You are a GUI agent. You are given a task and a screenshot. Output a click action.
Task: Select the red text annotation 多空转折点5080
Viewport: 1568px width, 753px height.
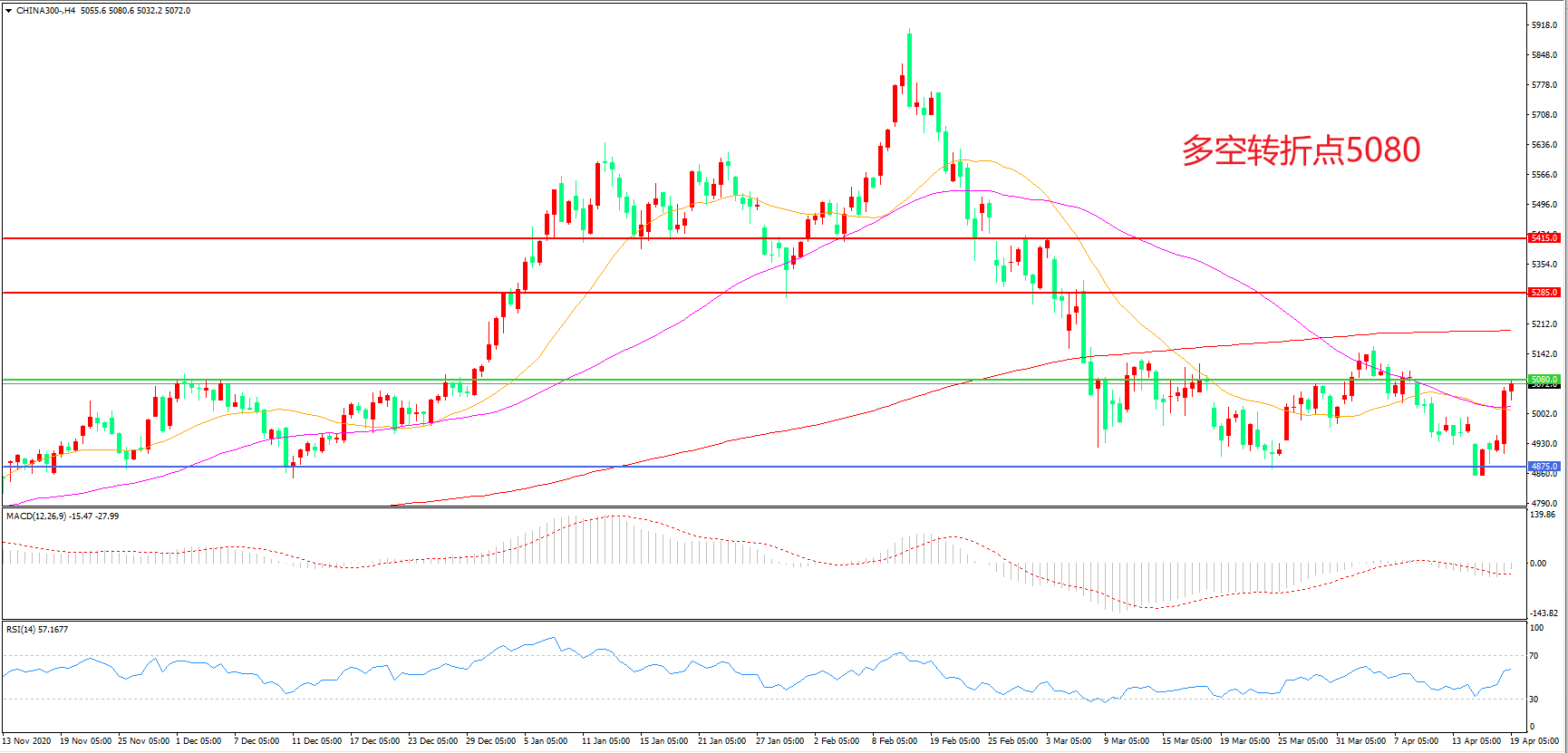coord(1301,150)
